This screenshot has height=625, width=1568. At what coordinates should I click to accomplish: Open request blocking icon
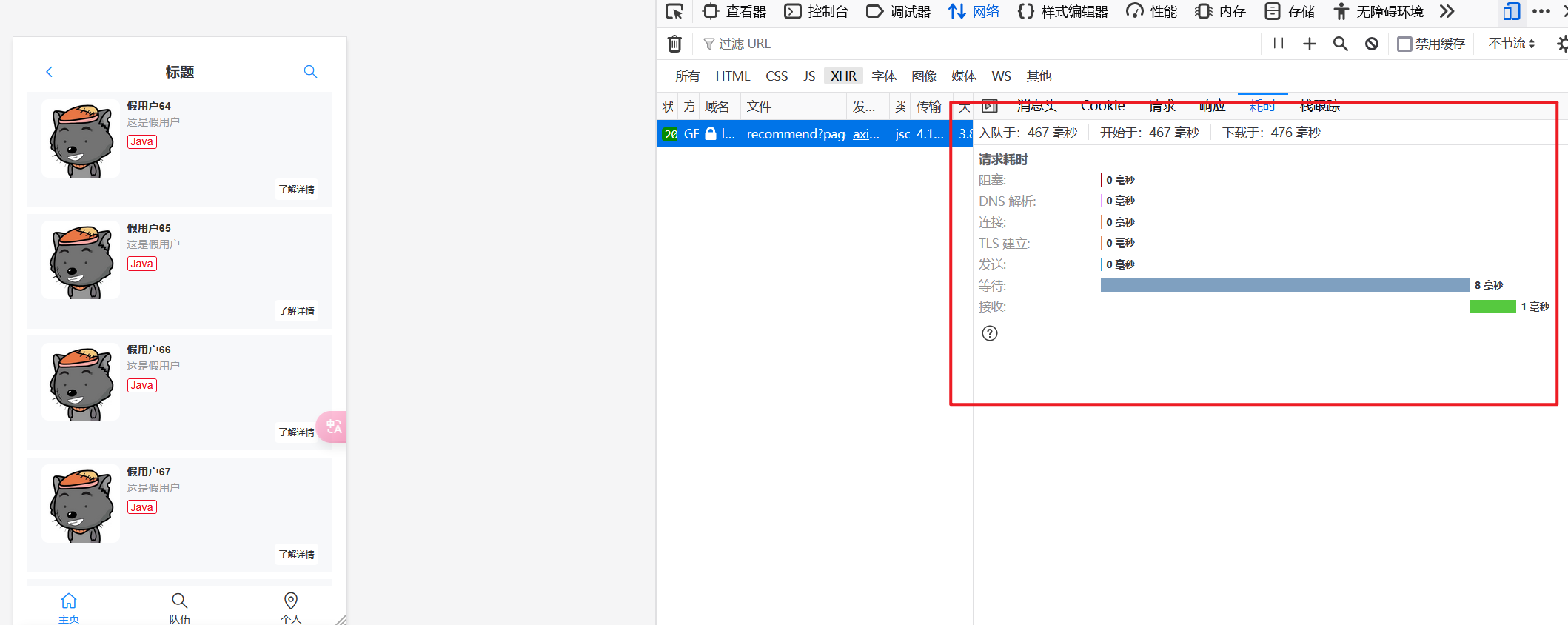click(1371, 44)
